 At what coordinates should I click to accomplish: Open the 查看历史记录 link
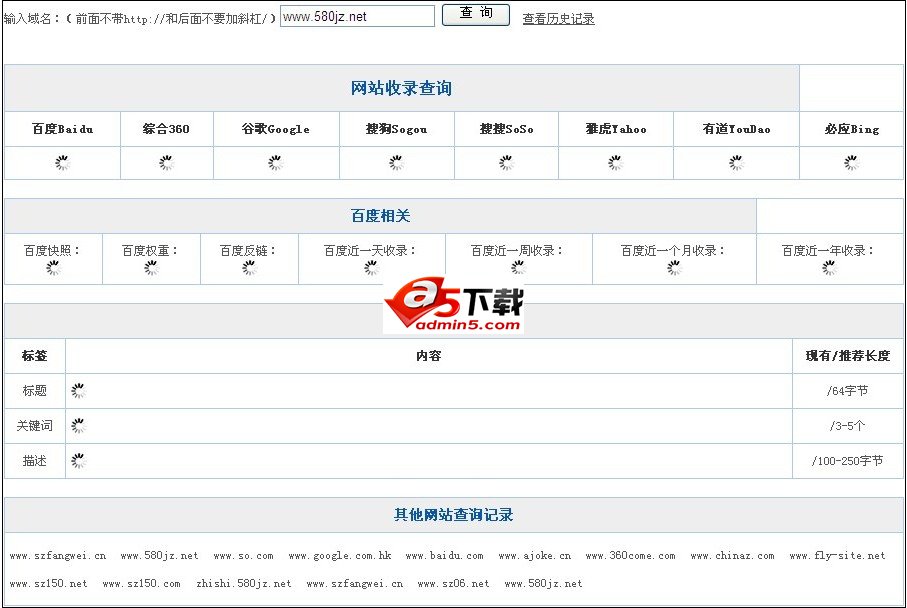coord(558,19)
